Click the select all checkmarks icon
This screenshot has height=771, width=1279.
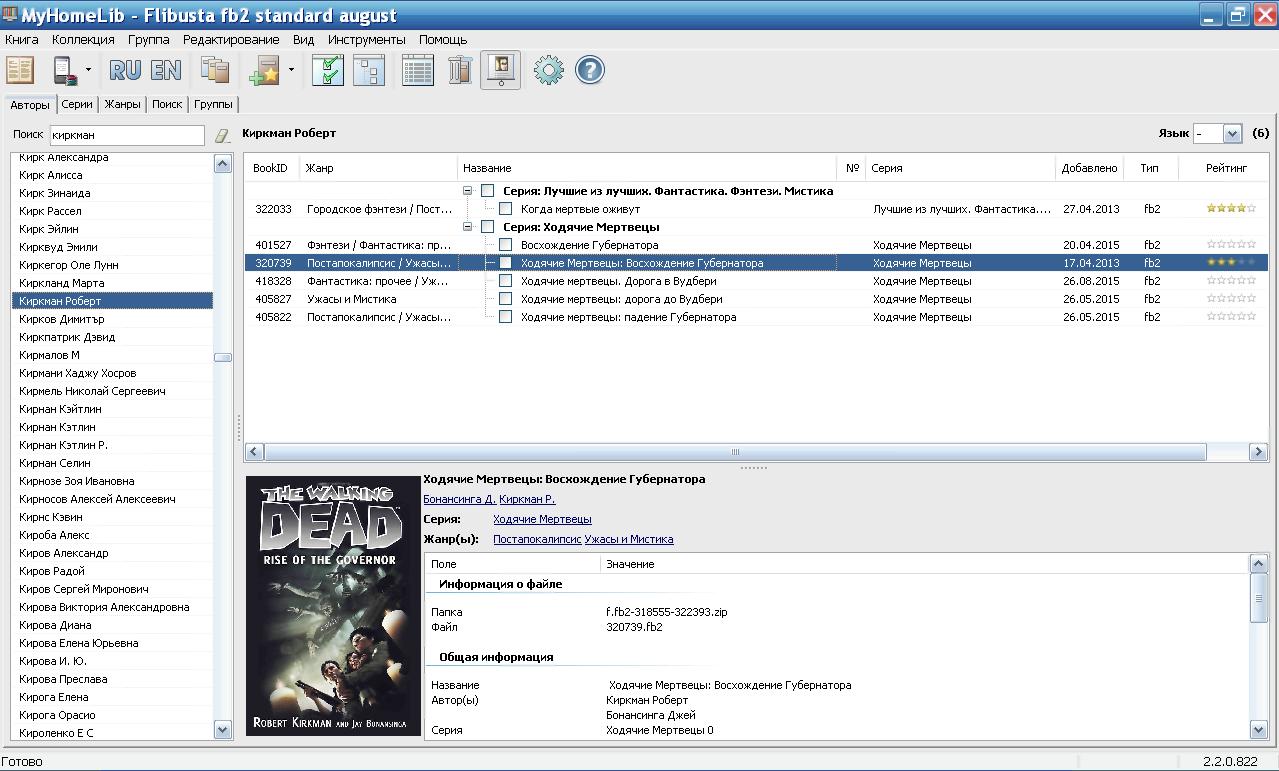coord(327,70)
